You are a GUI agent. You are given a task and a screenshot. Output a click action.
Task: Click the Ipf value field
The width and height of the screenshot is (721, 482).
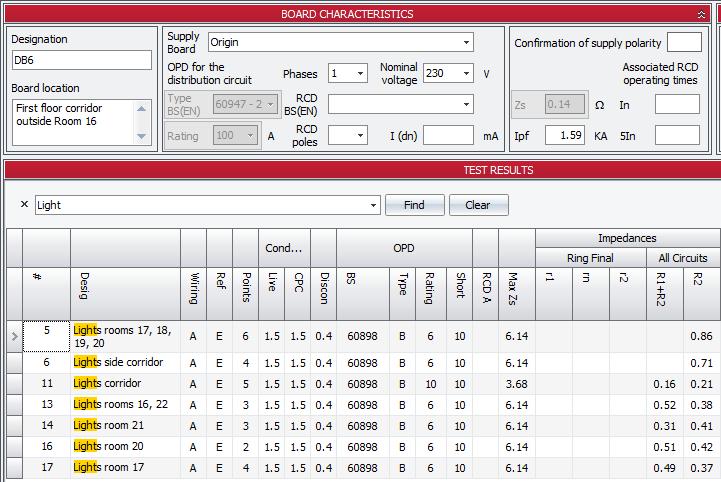pyautogui.click(x=565, y=135)
